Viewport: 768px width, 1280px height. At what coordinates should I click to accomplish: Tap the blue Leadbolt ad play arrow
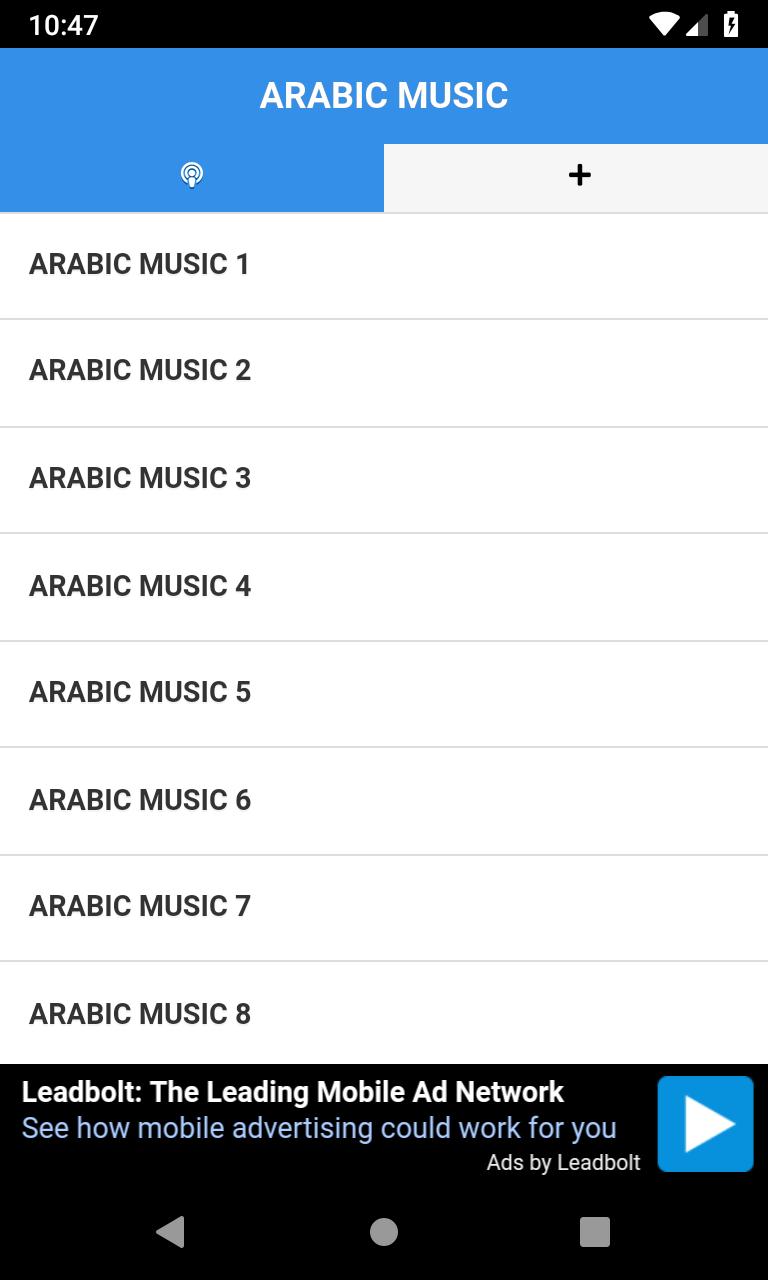[x=705, y=1124]
